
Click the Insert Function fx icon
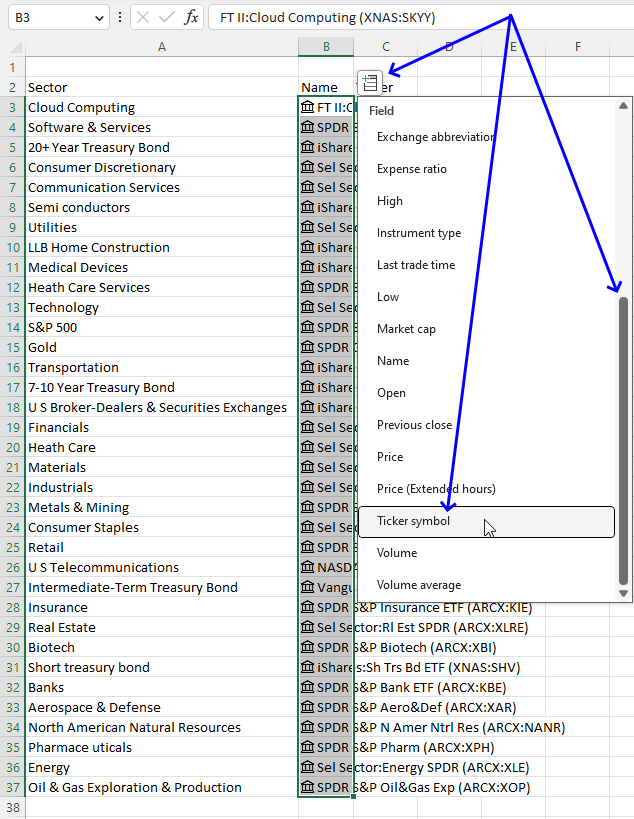click(x=191, y=18)
